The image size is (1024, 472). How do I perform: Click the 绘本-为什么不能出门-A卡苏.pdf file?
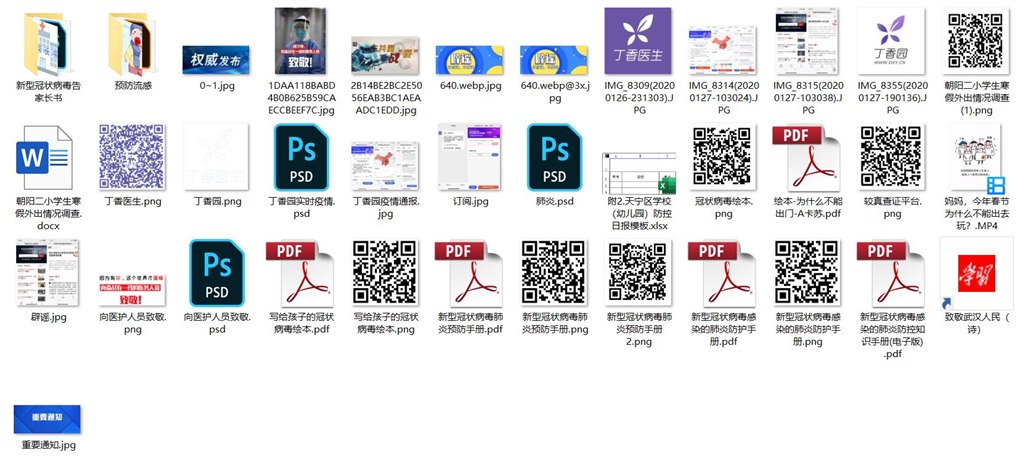click(x=808, y=158)
